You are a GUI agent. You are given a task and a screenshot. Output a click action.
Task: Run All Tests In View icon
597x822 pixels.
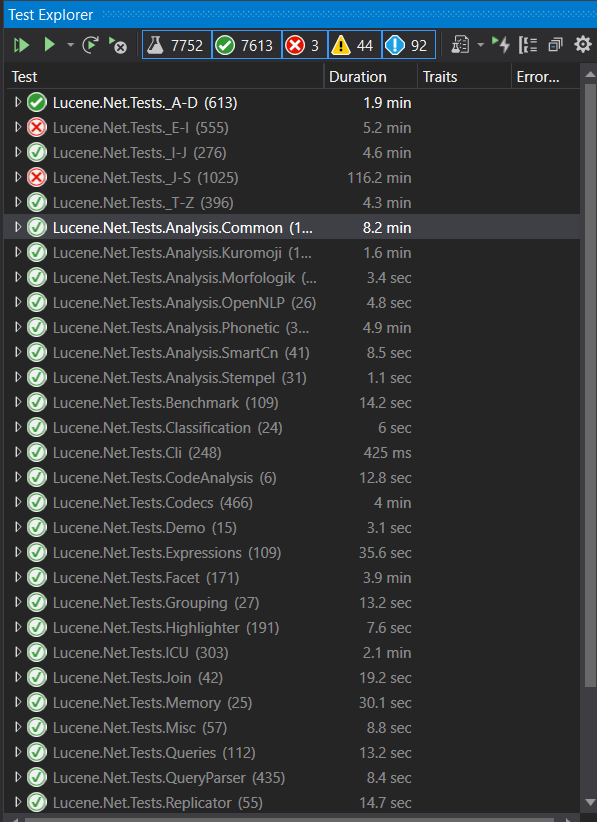tap(21, 45)
